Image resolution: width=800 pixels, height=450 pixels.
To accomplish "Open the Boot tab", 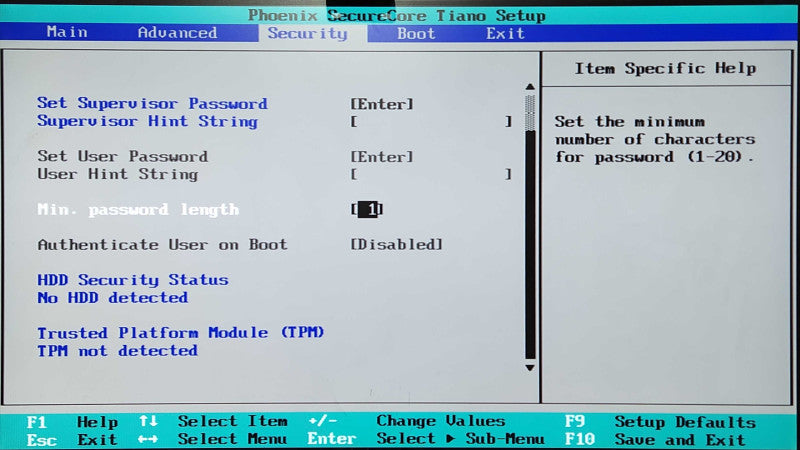I will pos(416,34).
